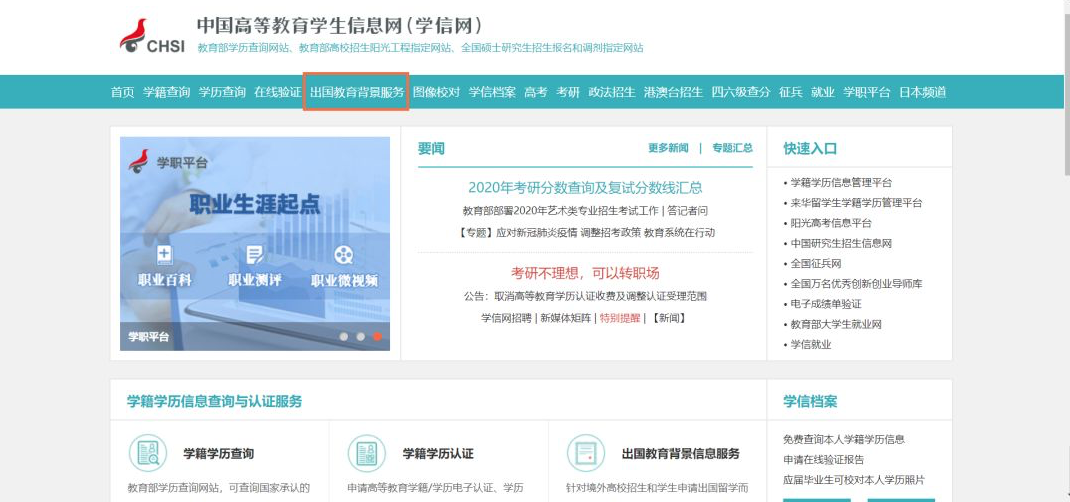Open 全国万名优秀创新创业导师库 link
This screenshot has height=502, width=1070.
856,284
